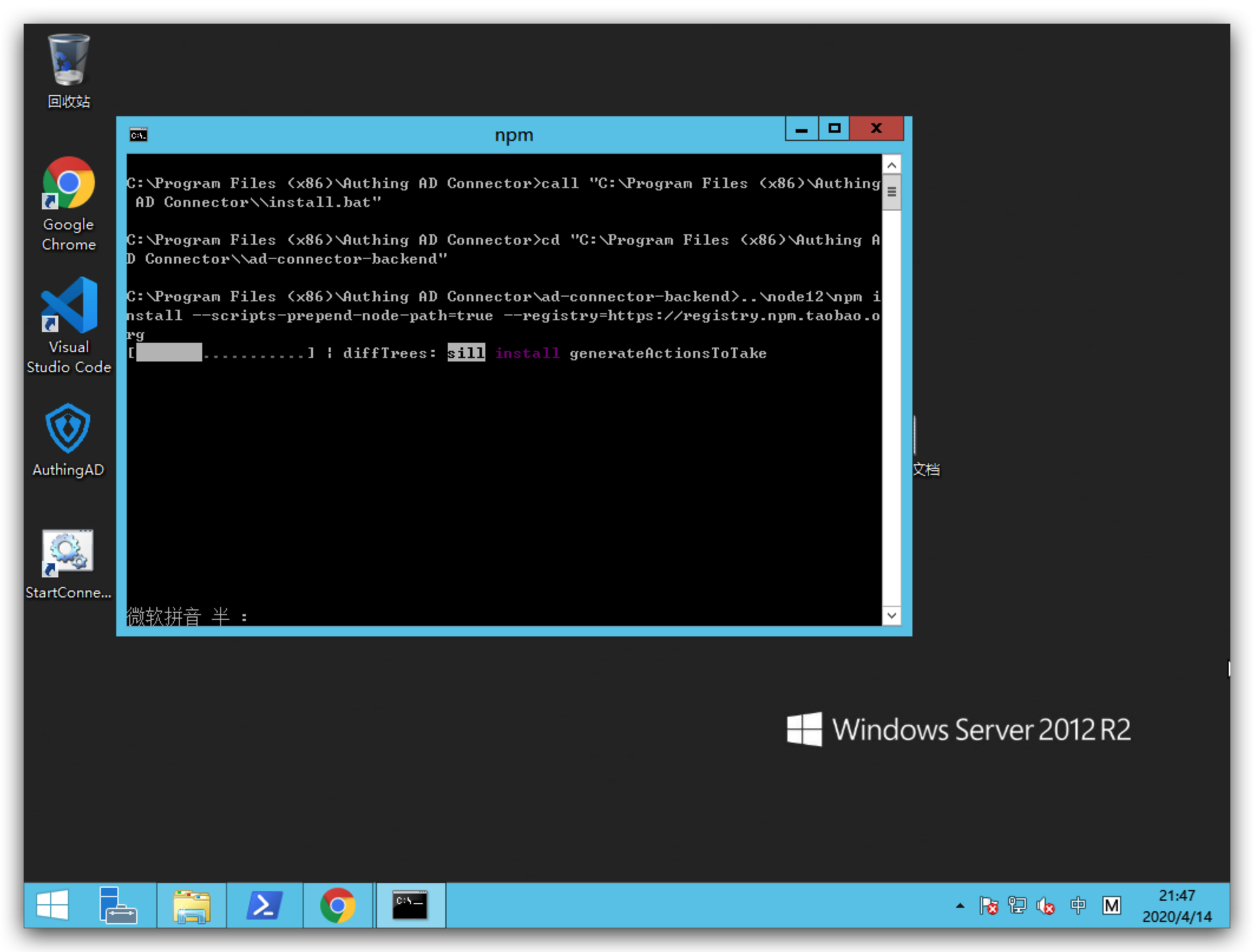Switch to Chrome in the taskbar
The height and width of the screenshot is (952, 1254).
pos(338,905)
